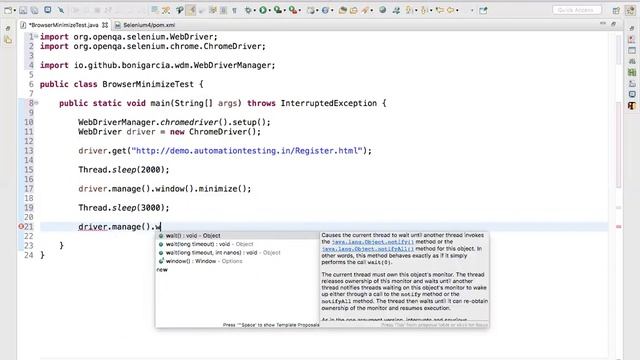Click red error mark in overview ruler
The height and width of the screenshot is (360, 640).
[619, 227]
